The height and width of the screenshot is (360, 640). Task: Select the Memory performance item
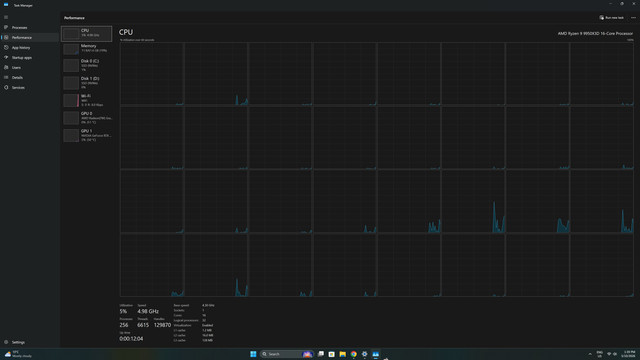87,49
